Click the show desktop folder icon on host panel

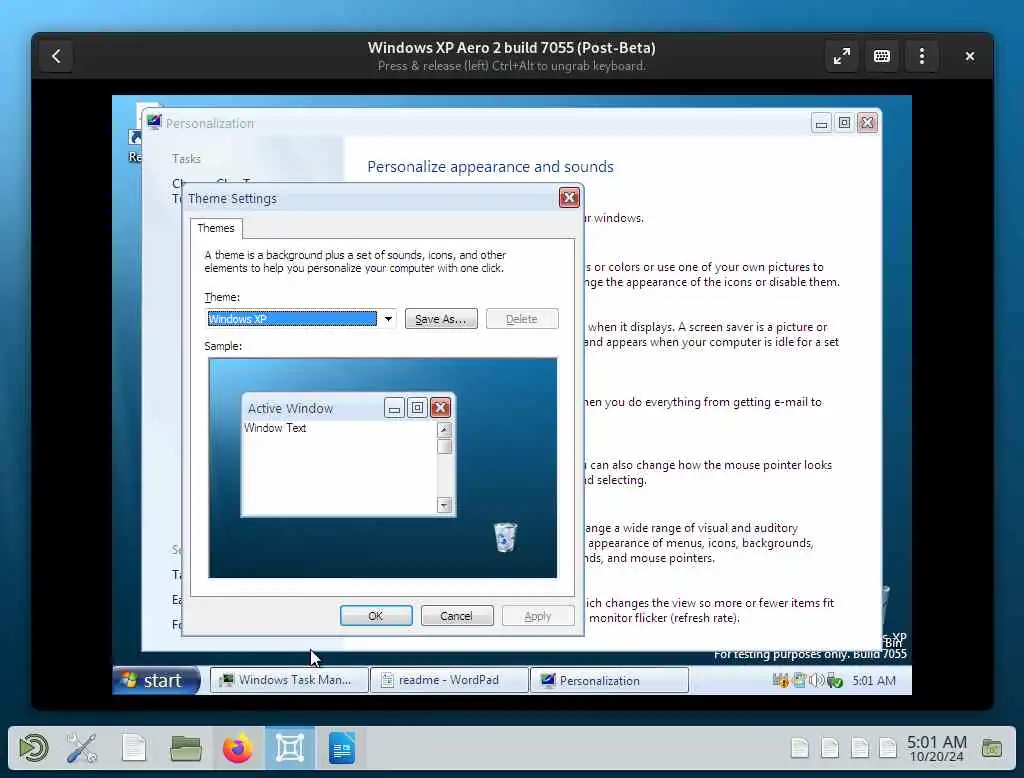tap(991, 748)
